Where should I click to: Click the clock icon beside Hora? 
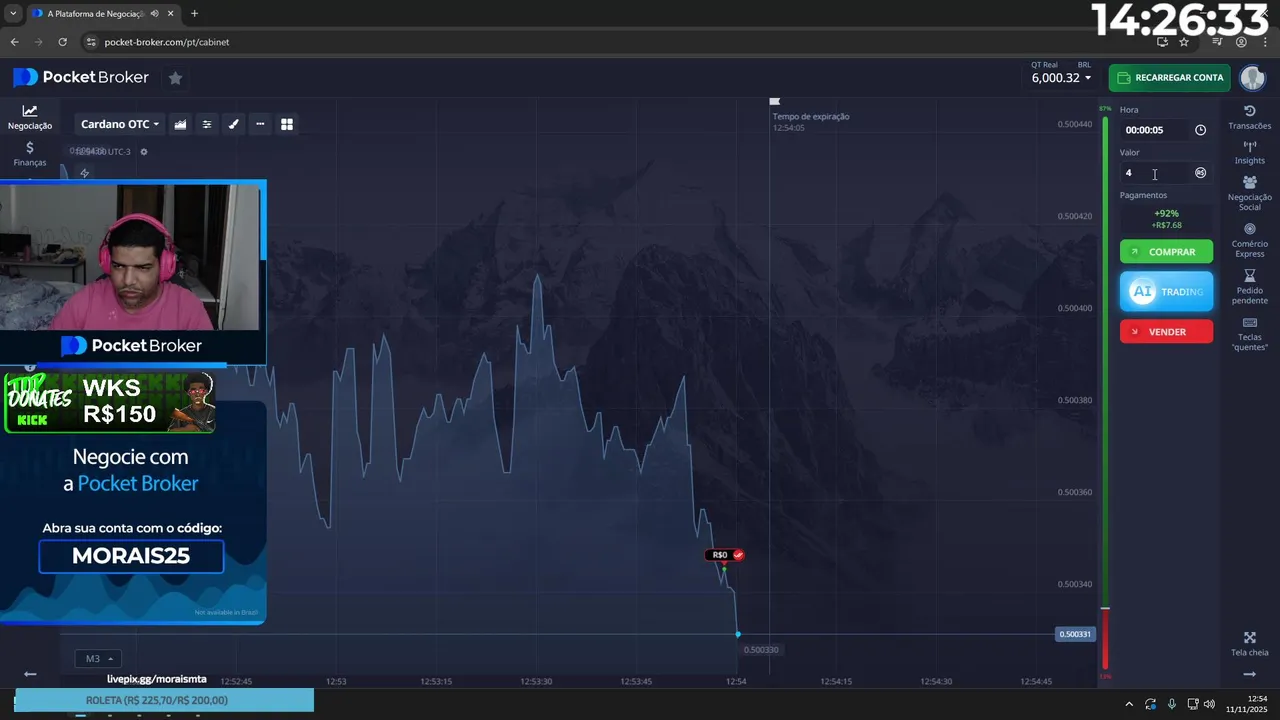pyautogui.click(x=1201, y=130)
